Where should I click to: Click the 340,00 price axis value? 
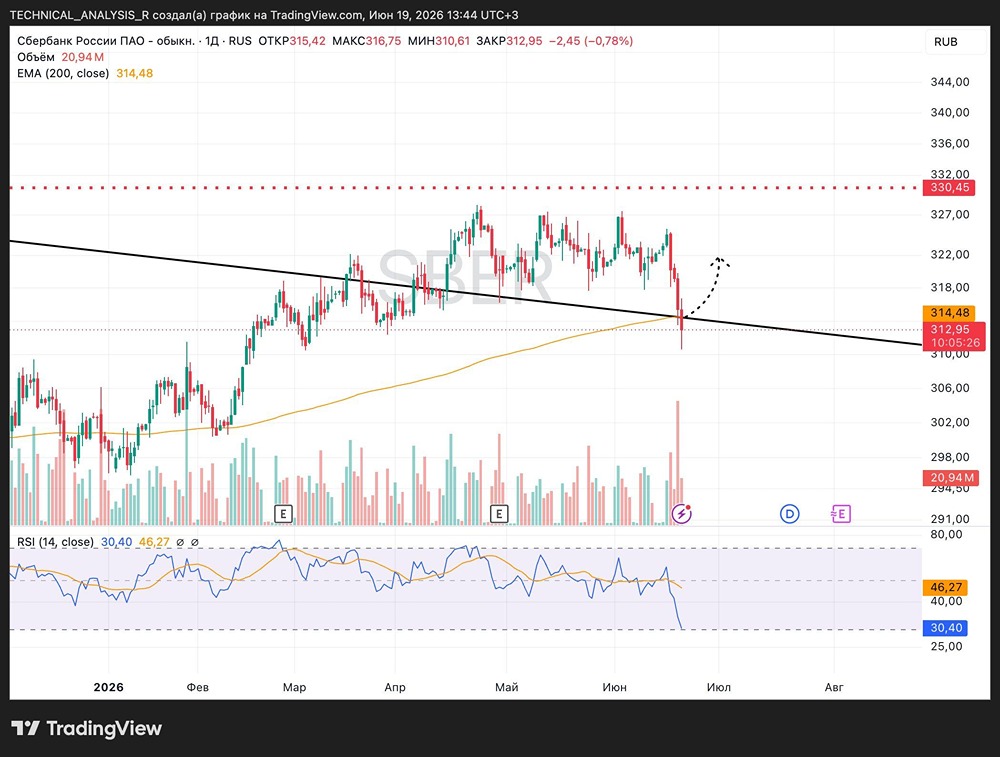click(x=950, y=112)
